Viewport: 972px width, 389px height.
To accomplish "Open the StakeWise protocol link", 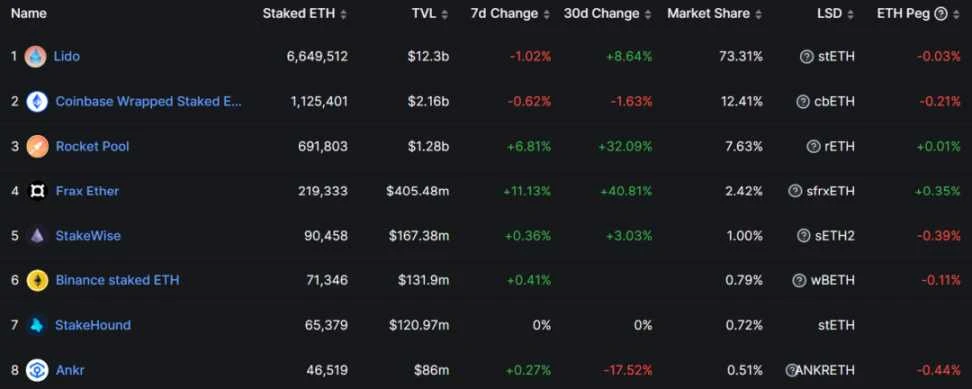I will pyautogui.click(x=88, y=236).
